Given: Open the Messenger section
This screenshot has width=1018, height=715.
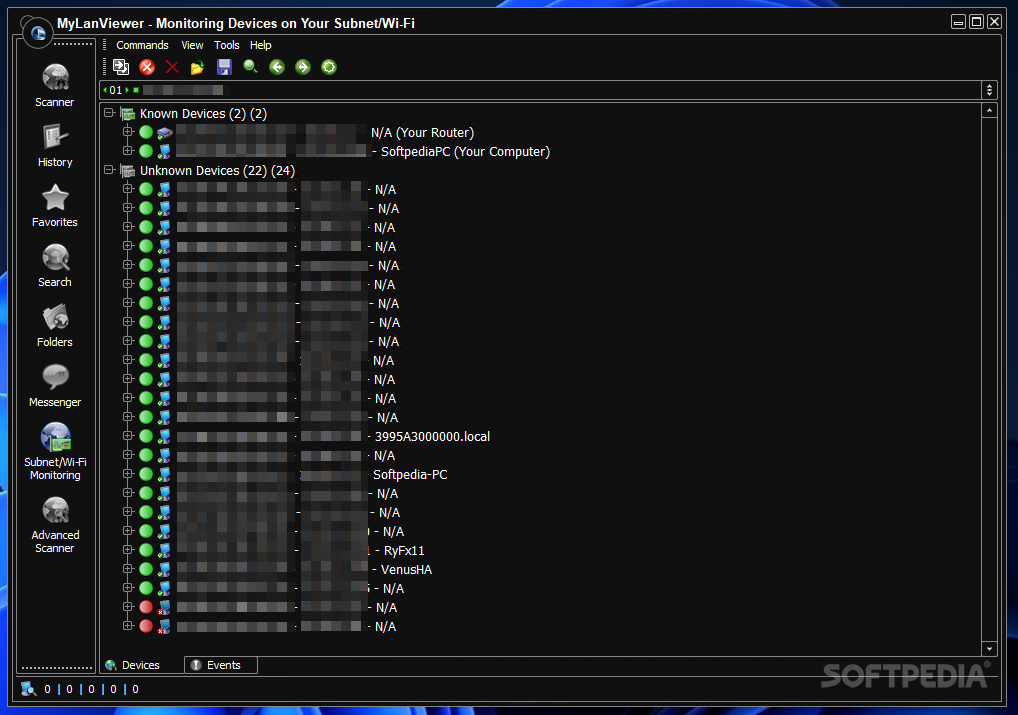Looking at the screenshot, I should click(55, 386).
